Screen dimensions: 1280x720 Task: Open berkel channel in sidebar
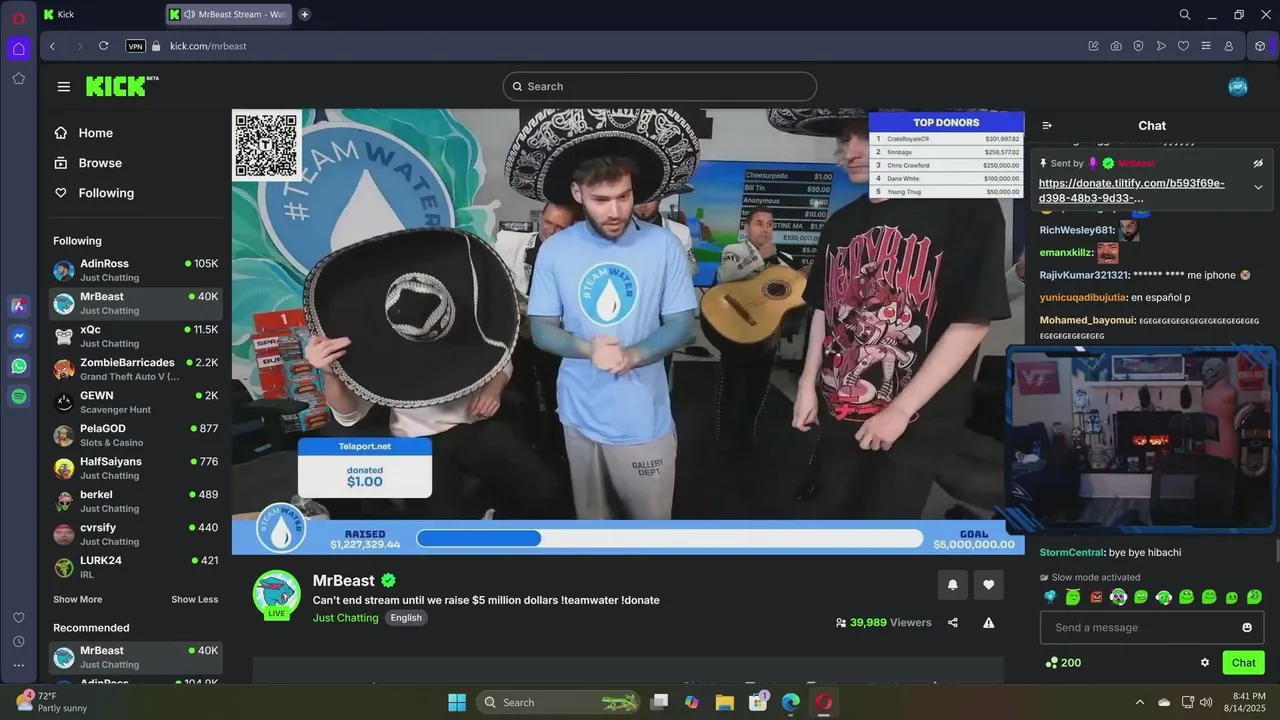(136, 501)
